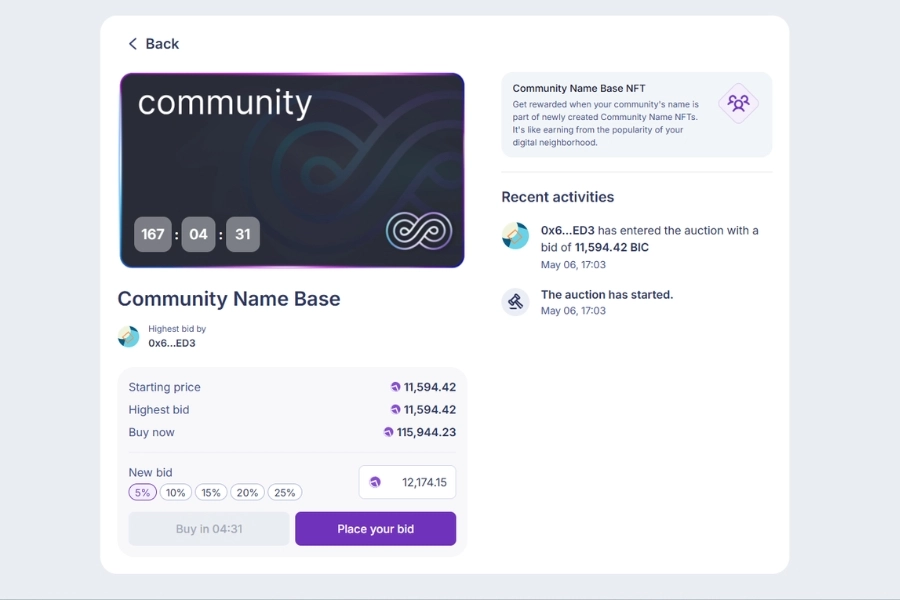This screenshot has height=600, width=900.
Task: Click the Back label text
Action: pyautogui.click(x=162, y=44)
